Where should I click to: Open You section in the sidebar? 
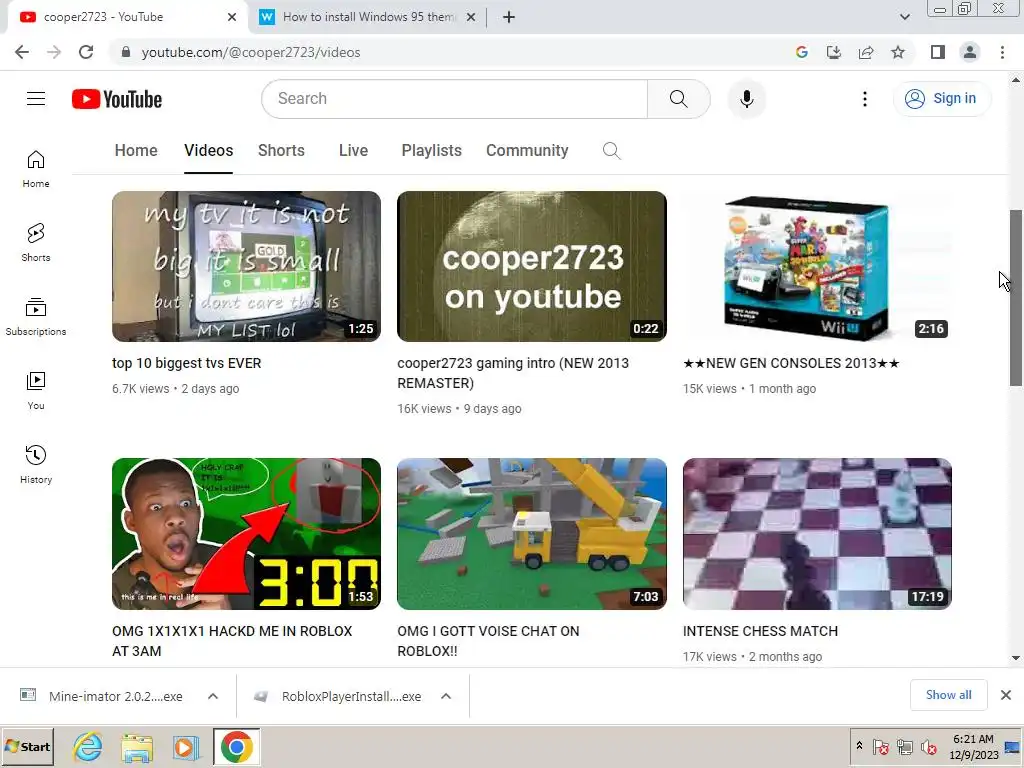point(36,391)
